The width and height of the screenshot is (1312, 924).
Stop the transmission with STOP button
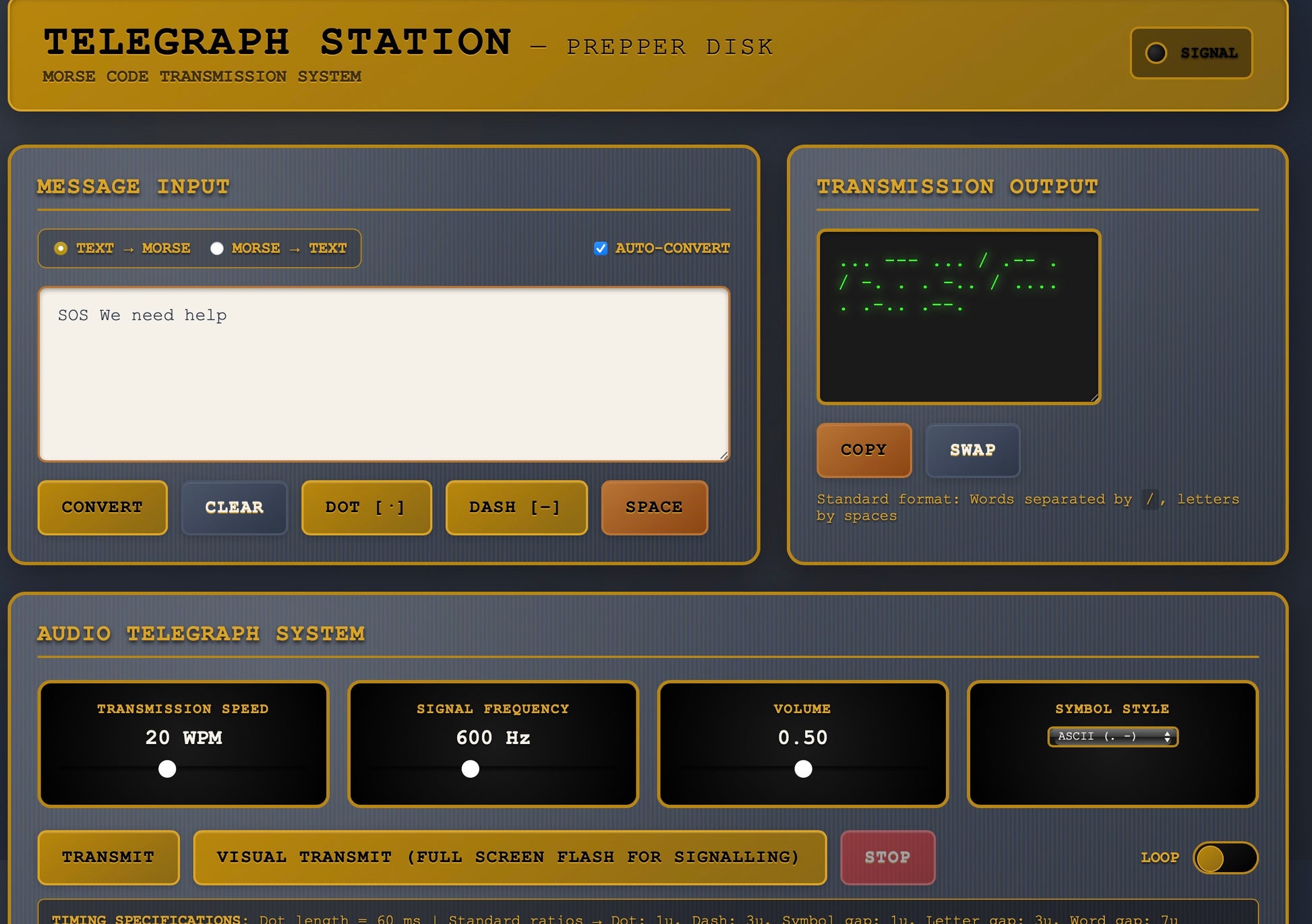(x=887, y=857)
